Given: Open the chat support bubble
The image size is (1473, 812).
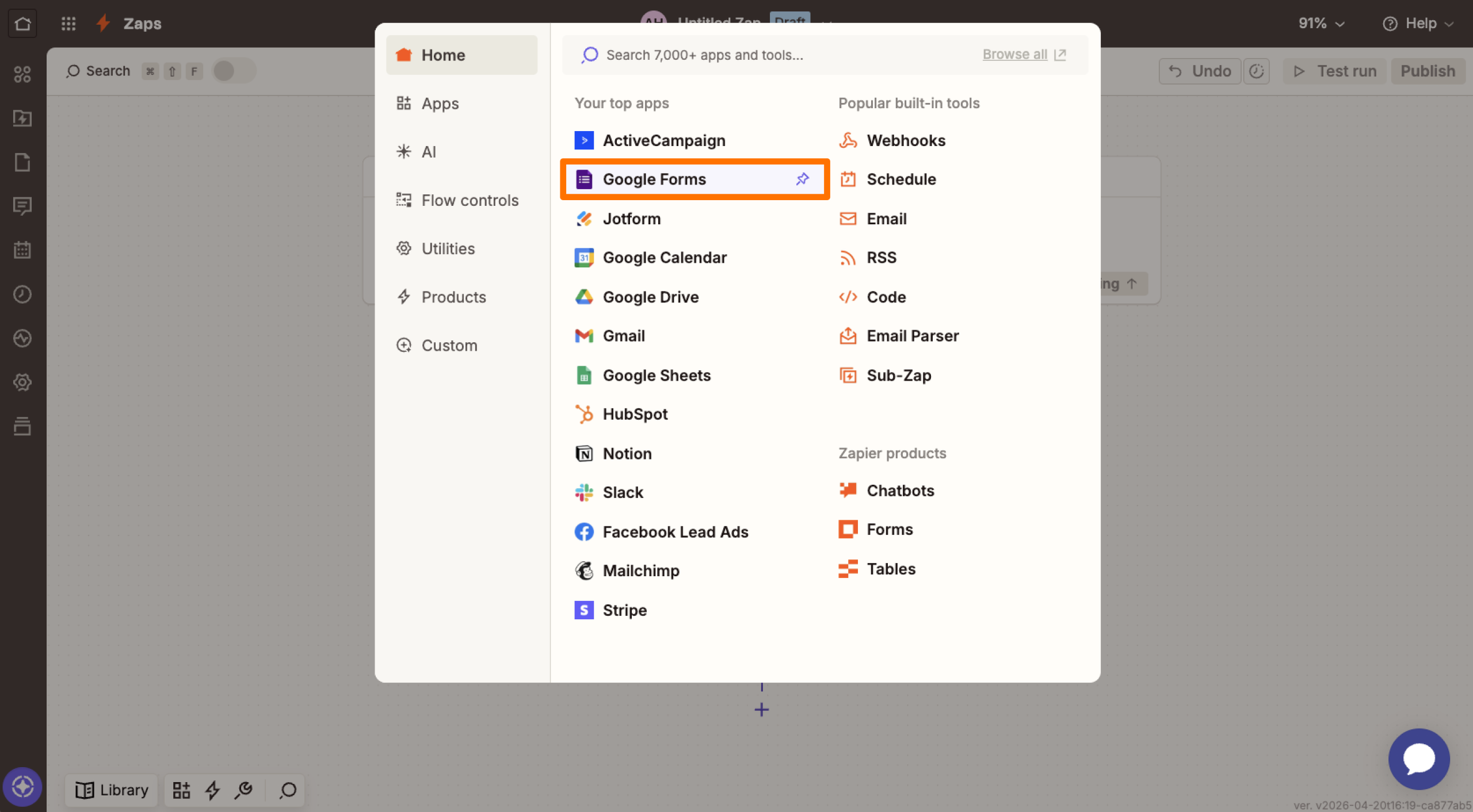Looking at the screenshot, I should (x=1418, y=759).
